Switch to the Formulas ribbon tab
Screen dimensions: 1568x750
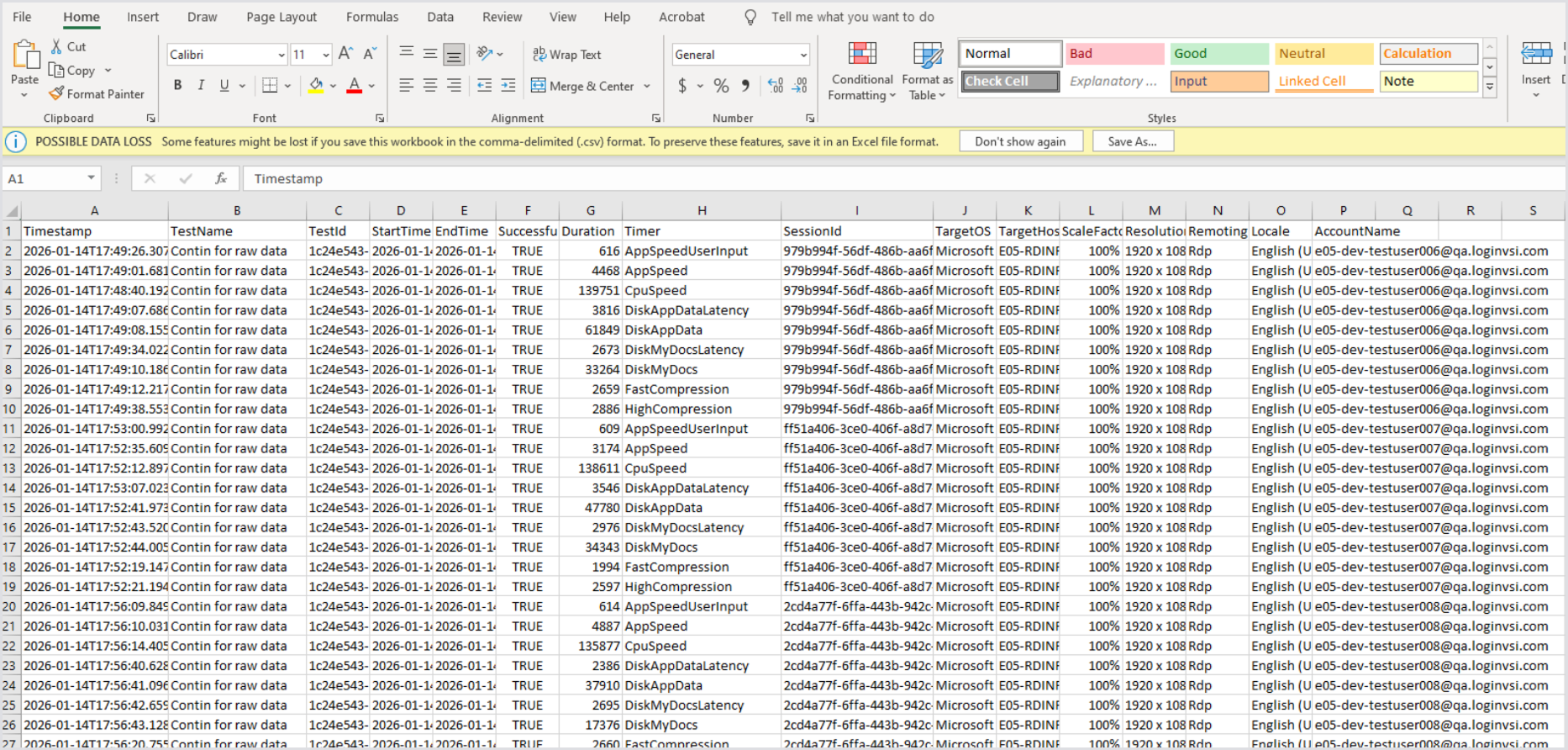pos(372,17)
